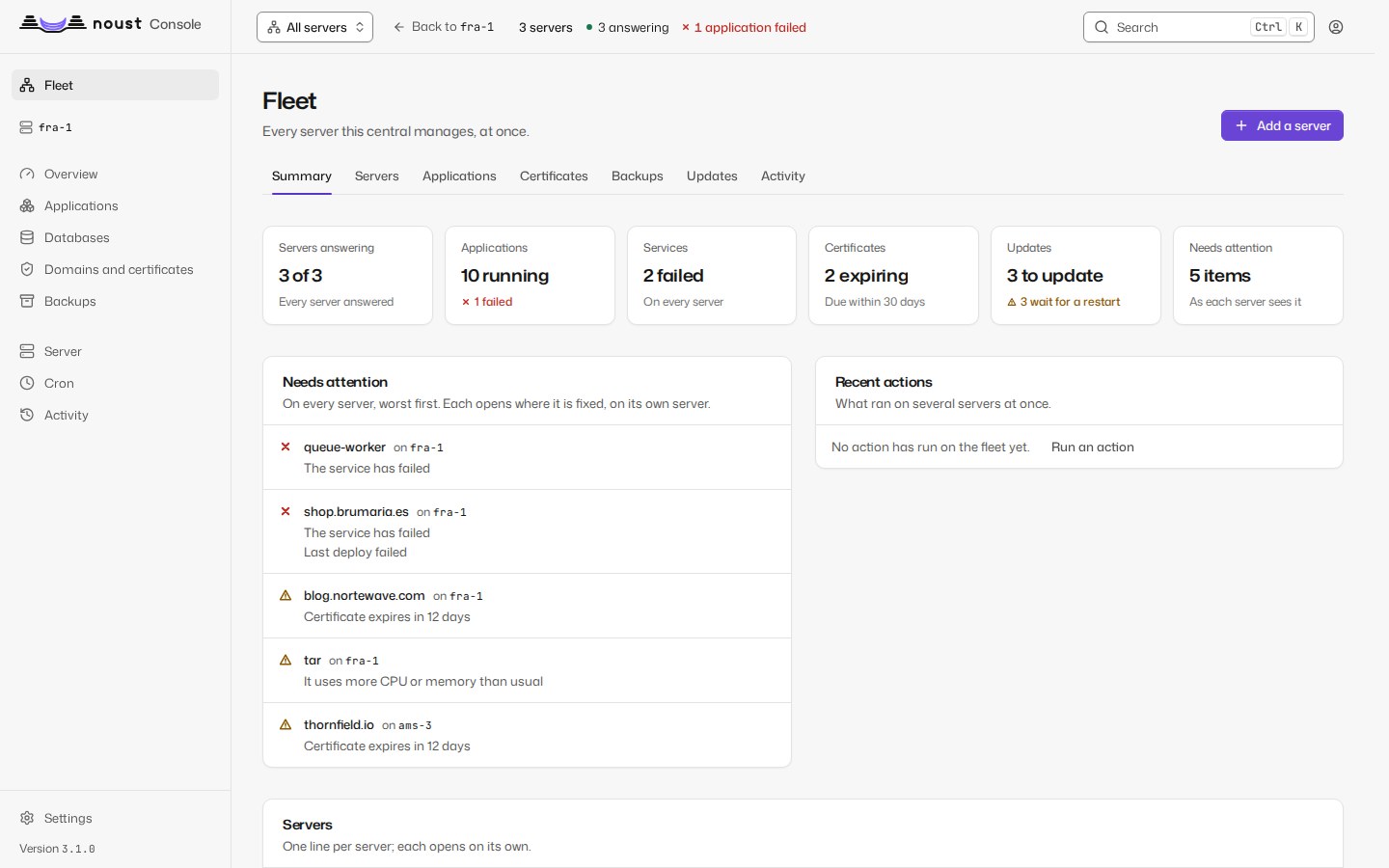Click the Overview gauge icon
This screenshot has width=1389, height=868.
(x=27, y=174)
